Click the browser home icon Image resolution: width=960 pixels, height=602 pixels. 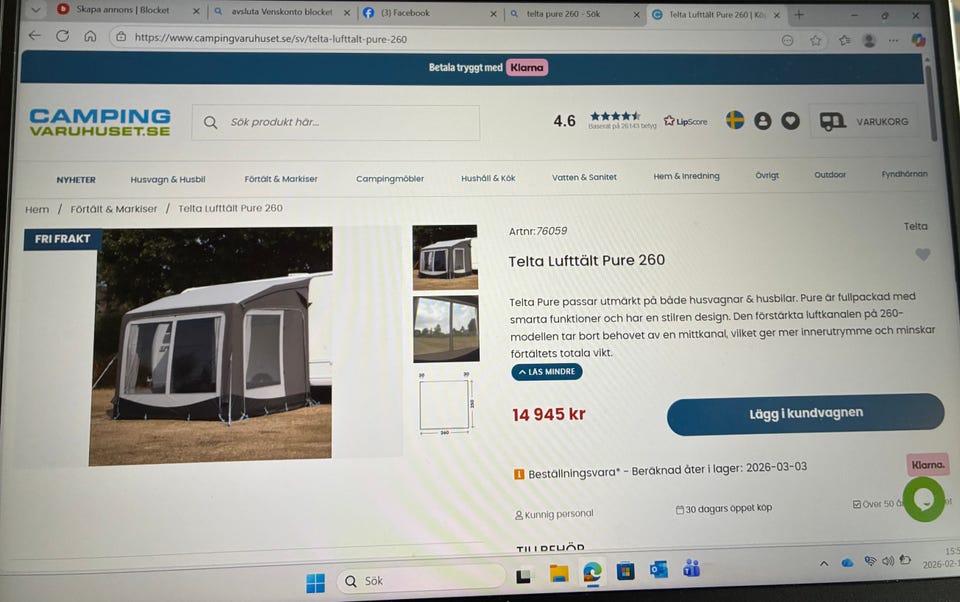point(90,36)
